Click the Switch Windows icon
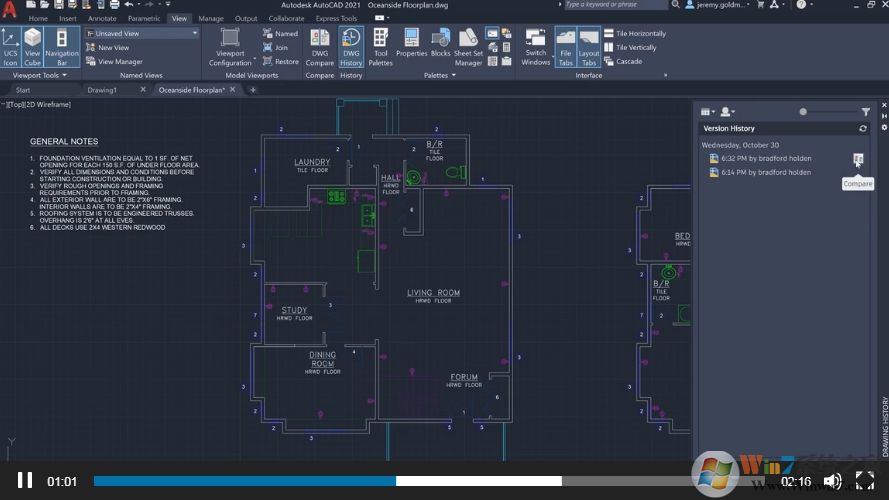This screenshot has width=889, height=500. pos(536,46)
